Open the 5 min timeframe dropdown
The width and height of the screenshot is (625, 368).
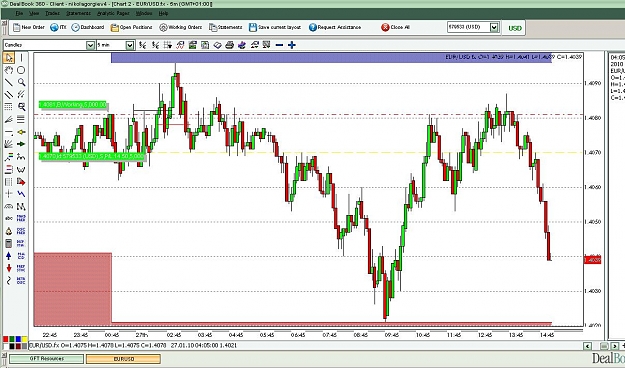(130, 45)
